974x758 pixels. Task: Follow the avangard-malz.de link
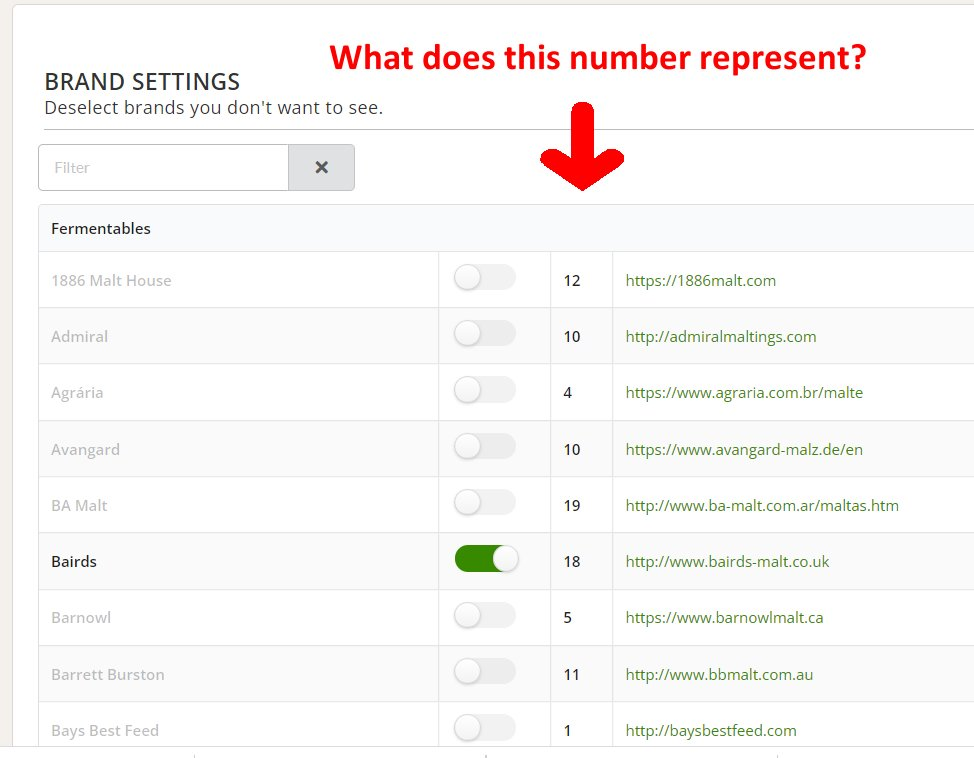[x=744, y=450]
